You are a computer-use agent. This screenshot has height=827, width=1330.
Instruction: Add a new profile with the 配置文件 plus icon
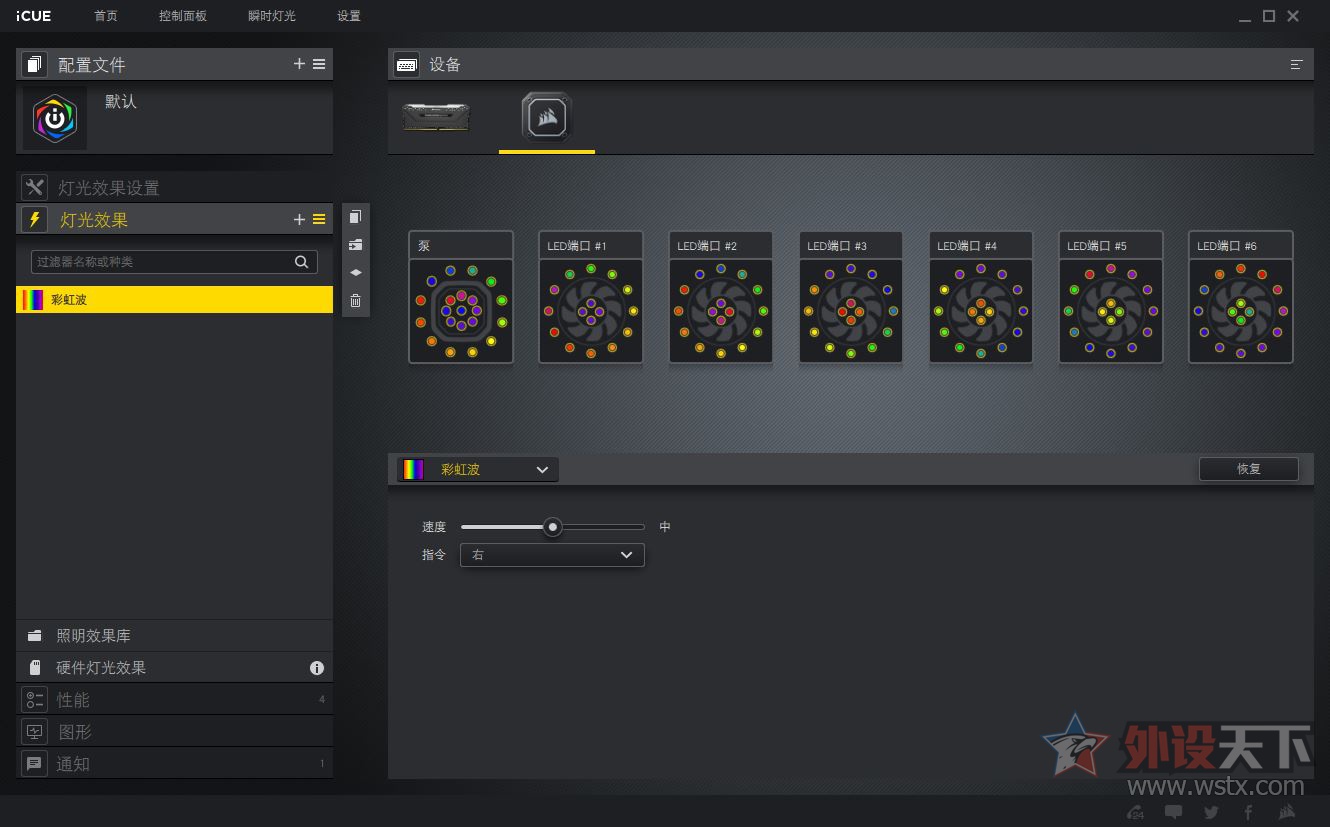pos(299,64)
